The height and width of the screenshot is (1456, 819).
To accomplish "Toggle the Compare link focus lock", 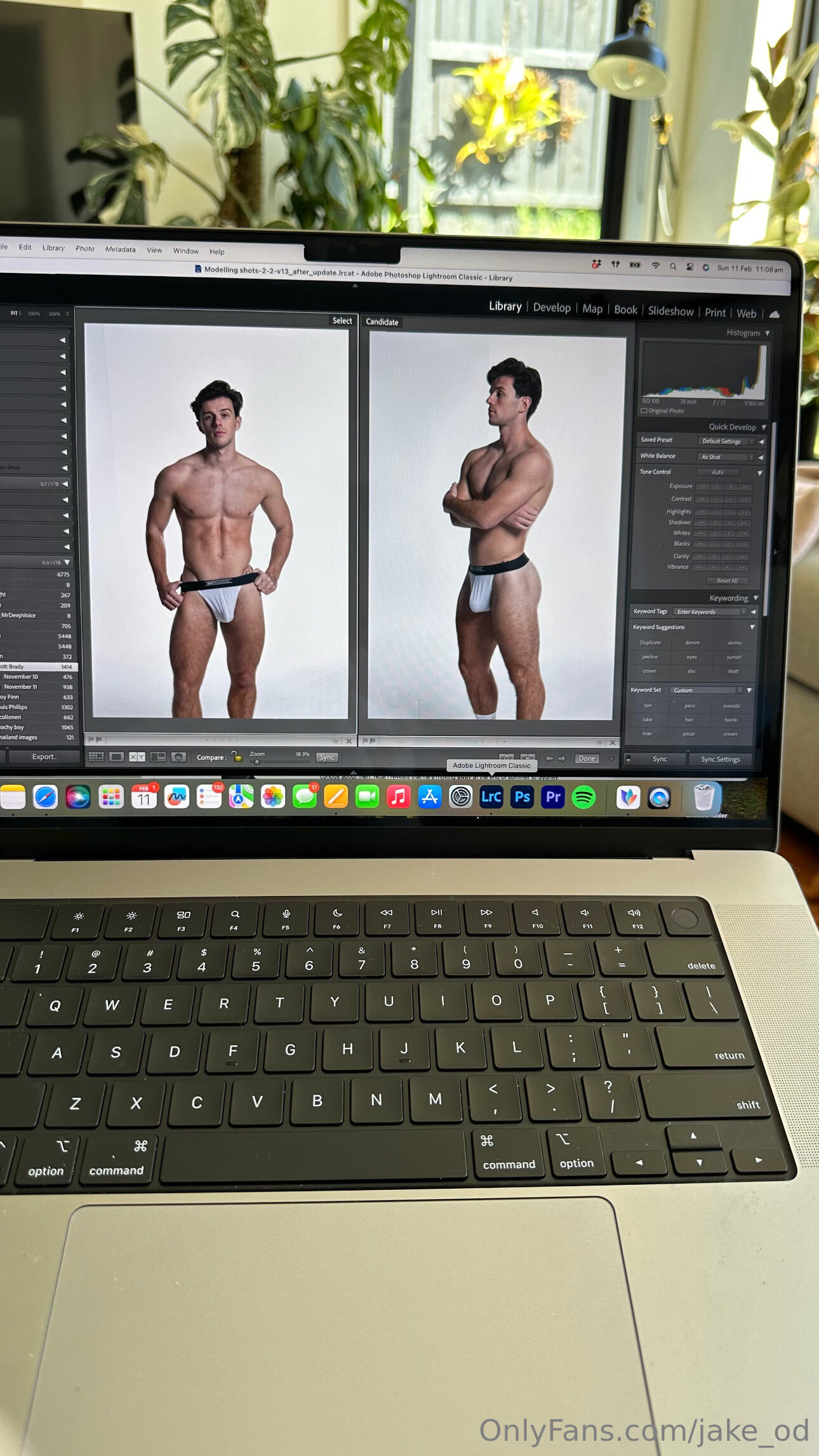I will pyautogui.click(x=236, y=756).
